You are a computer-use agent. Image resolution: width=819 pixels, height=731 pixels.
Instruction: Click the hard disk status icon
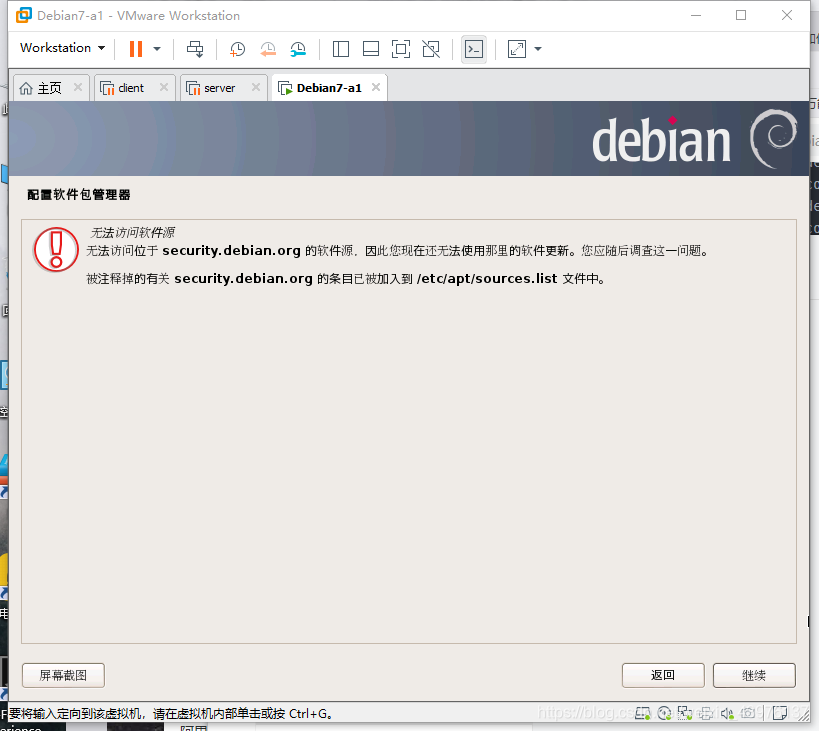point(643,713)
